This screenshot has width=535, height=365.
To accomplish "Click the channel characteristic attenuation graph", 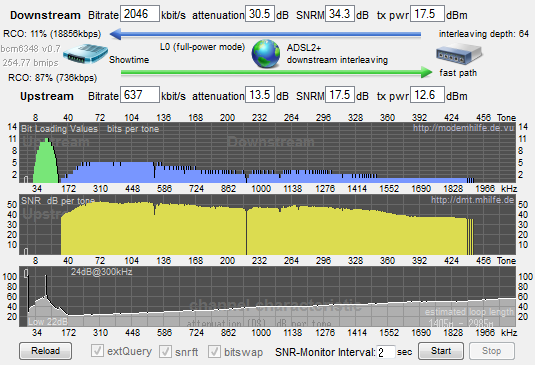I will point(267,296).
